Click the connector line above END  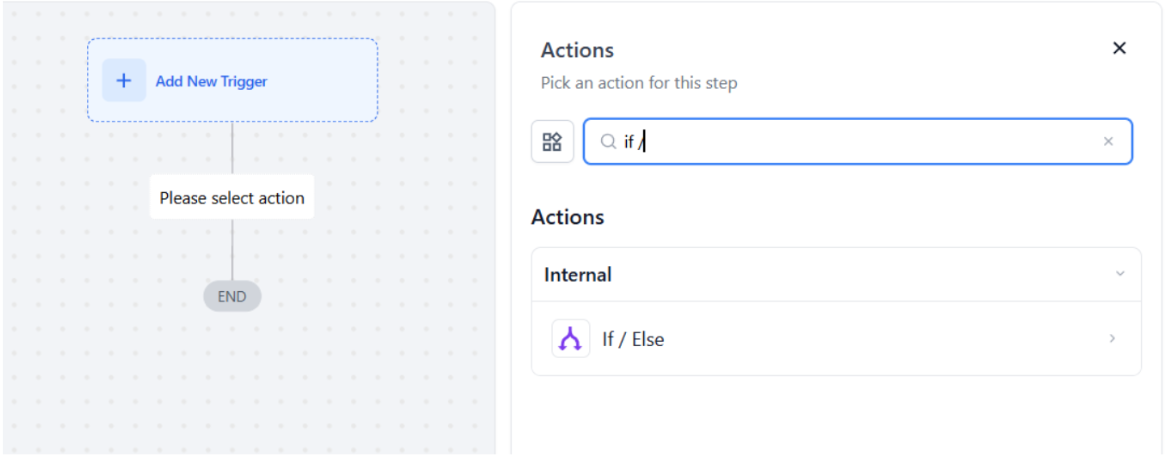point(232,250)
